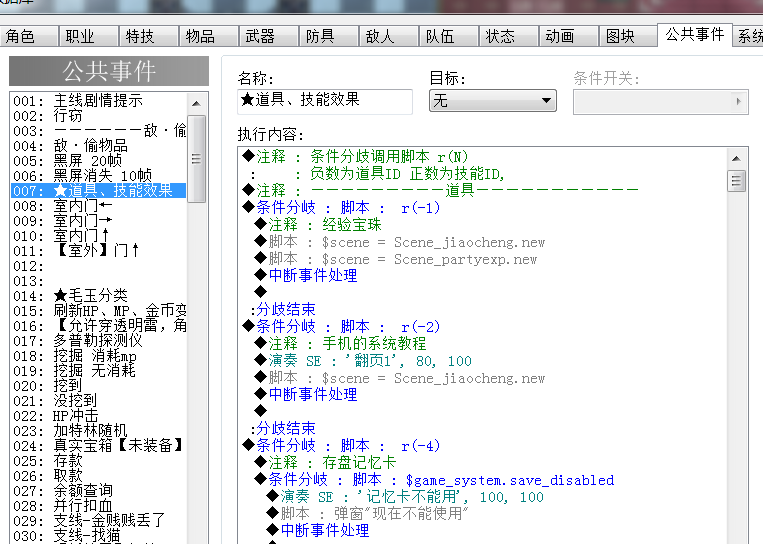Select event 029: 支线-金贱贱丢了

(99, 522)
